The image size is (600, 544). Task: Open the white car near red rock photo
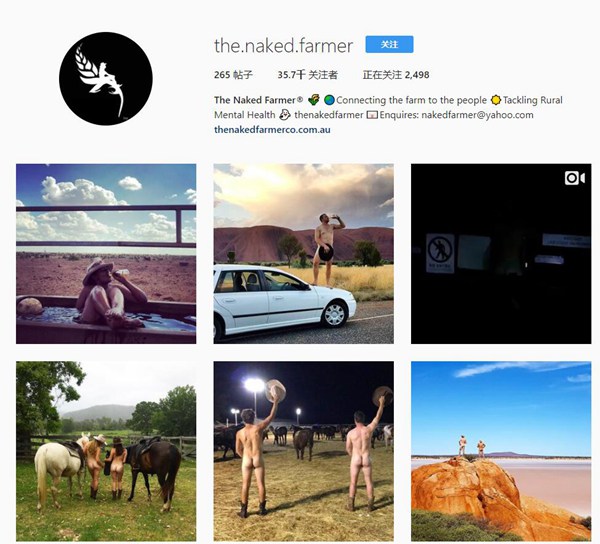tap(303, 254)
